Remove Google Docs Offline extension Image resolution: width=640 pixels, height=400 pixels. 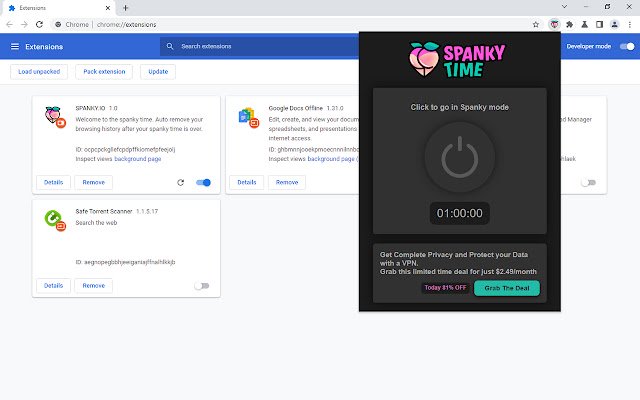click(287, 182)
